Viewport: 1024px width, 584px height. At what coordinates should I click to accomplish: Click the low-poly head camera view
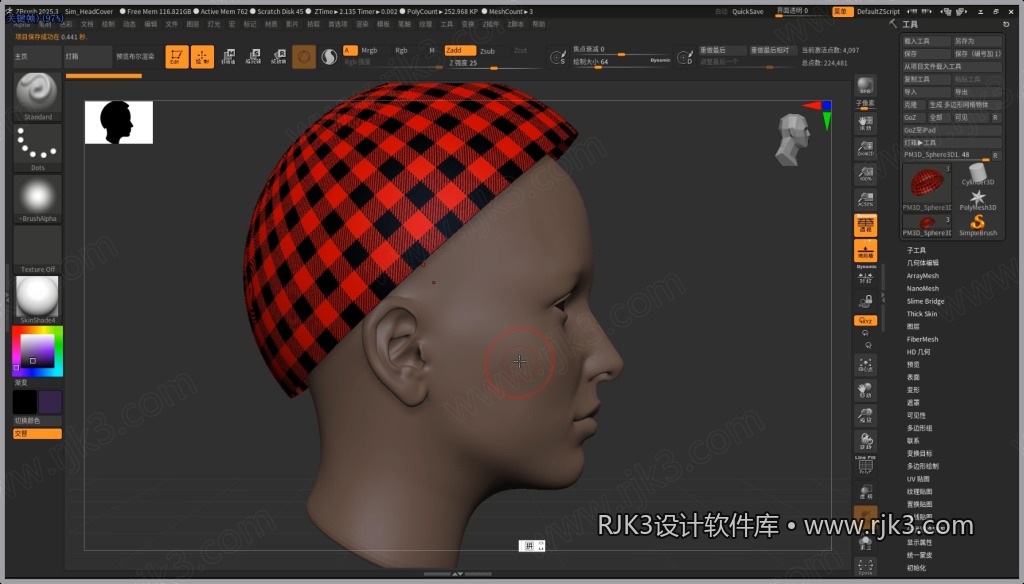793,139
